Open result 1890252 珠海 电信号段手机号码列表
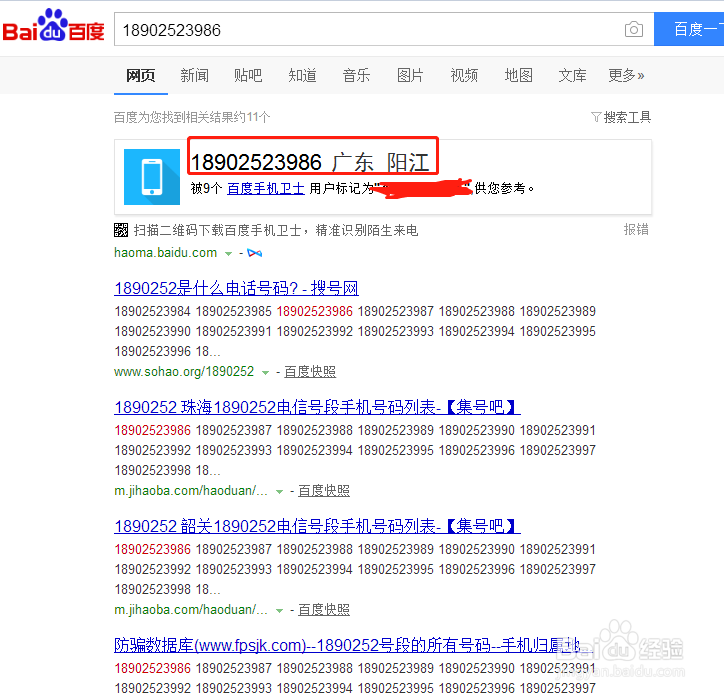 point(318,407)
